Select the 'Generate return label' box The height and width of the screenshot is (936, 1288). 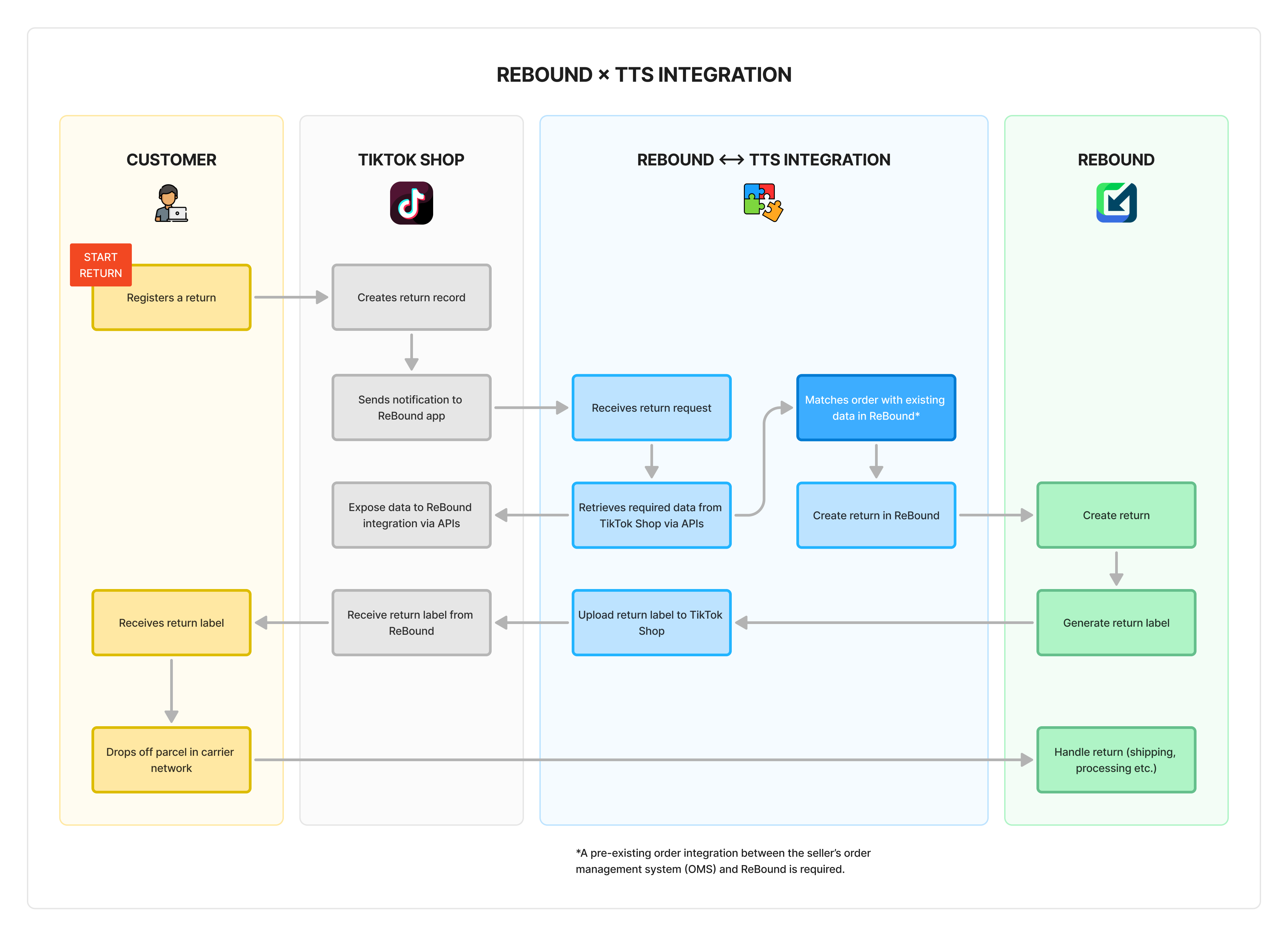(1116, 623)
